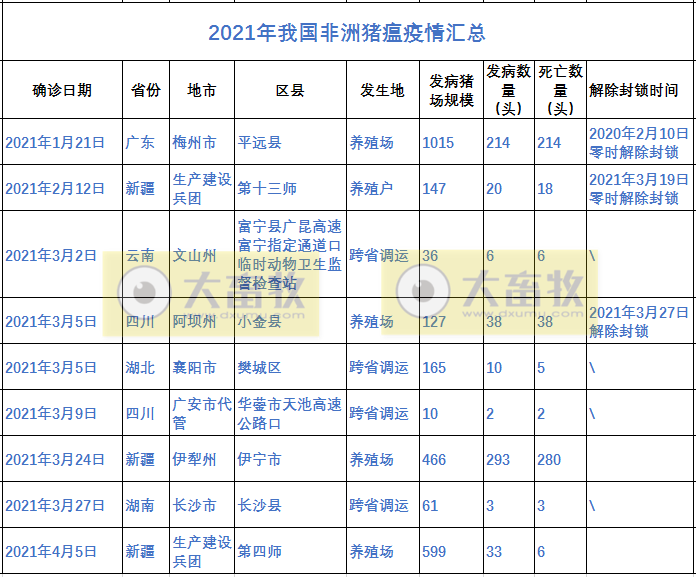
Task: Click the 2021年3月27日解除封锁 cell
Action: (x=639, y=321)
